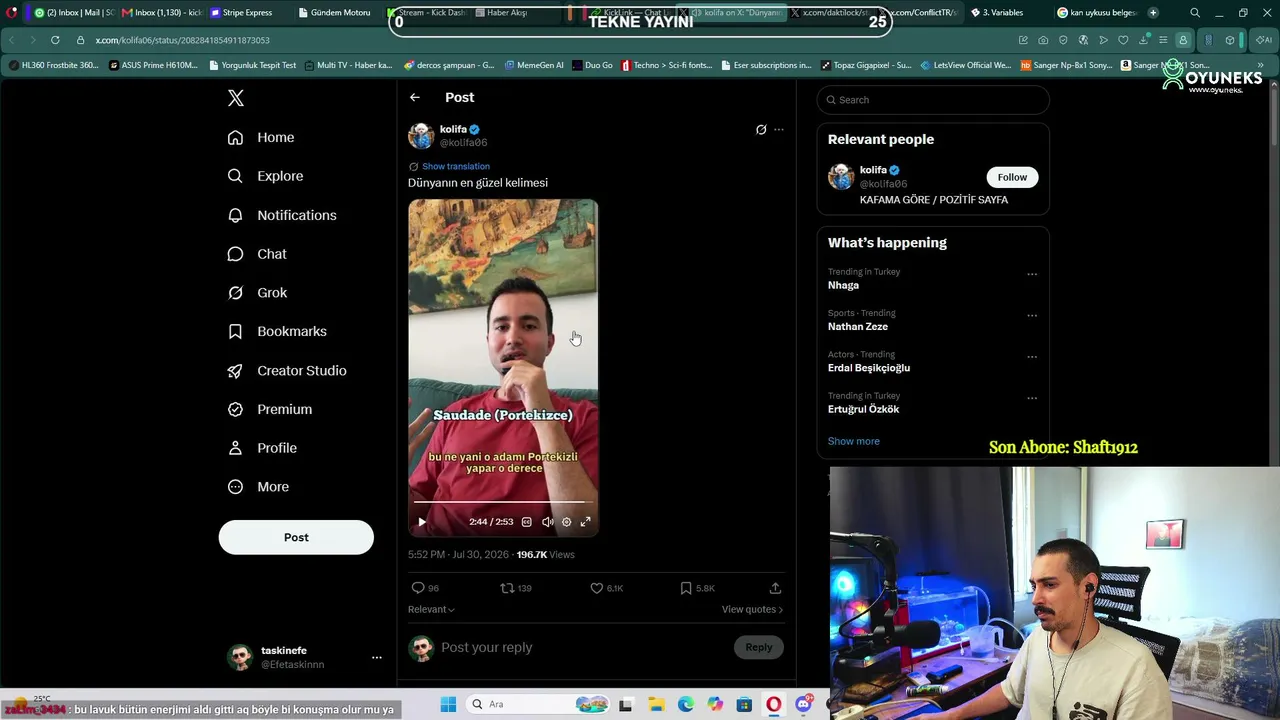Toggle video captions (CC)
Viewport: 1280px width, 720px height.
click(527, 522)
